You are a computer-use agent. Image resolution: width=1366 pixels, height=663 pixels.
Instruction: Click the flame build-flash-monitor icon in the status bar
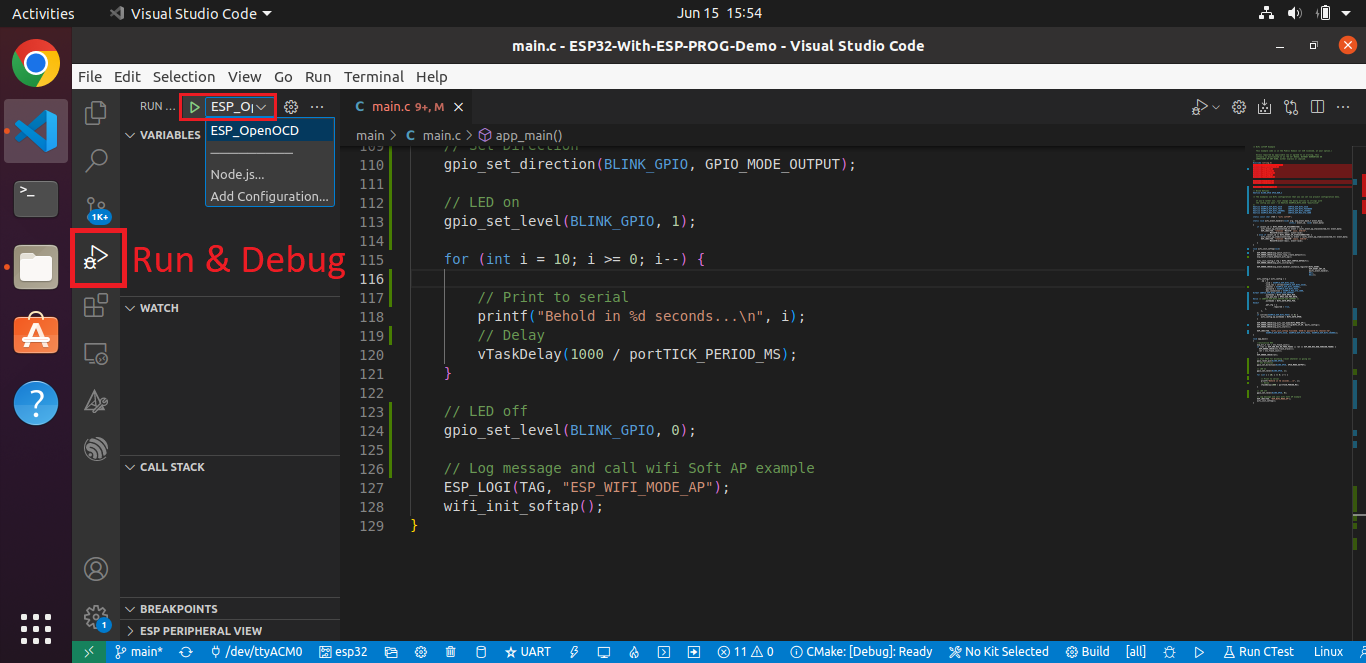634,652
